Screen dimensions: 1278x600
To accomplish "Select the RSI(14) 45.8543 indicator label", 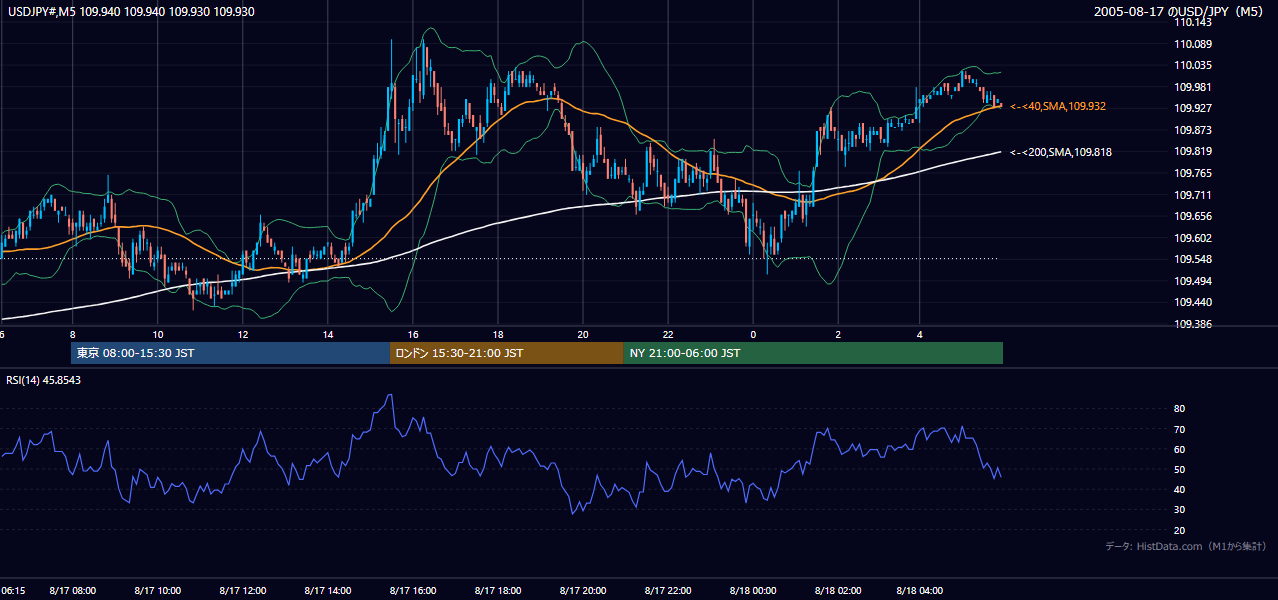I will [x=44, y=380].
